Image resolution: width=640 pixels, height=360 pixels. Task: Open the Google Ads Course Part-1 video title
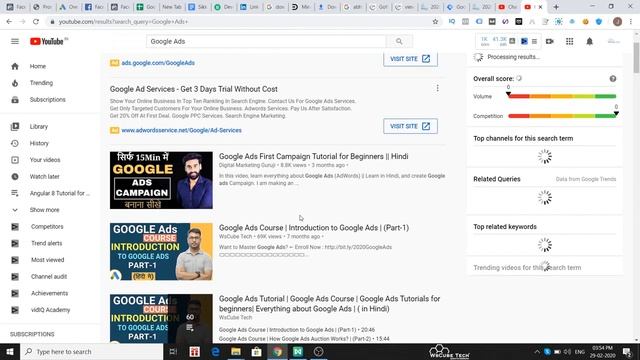coord(314,228)
